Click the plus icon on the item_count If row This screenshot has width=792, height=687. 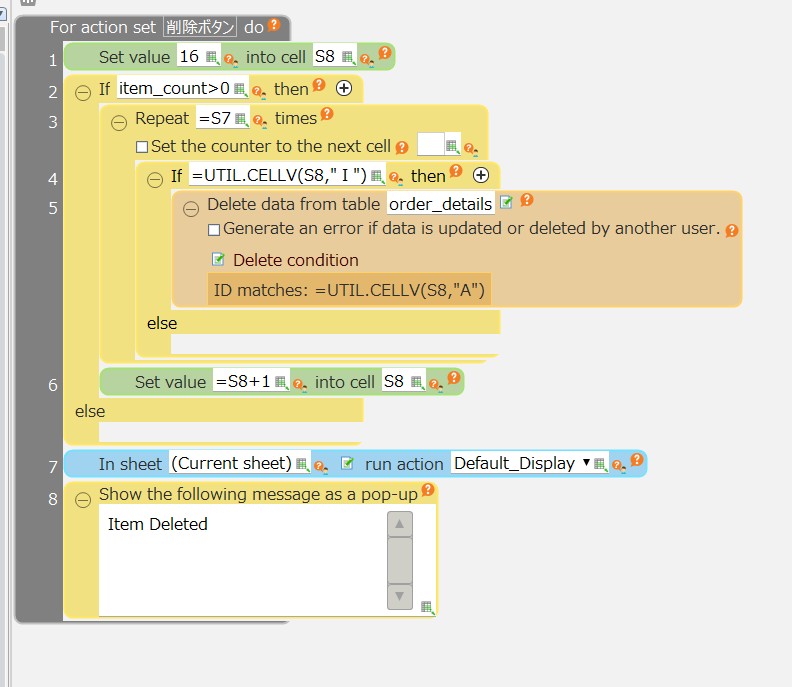344,89
